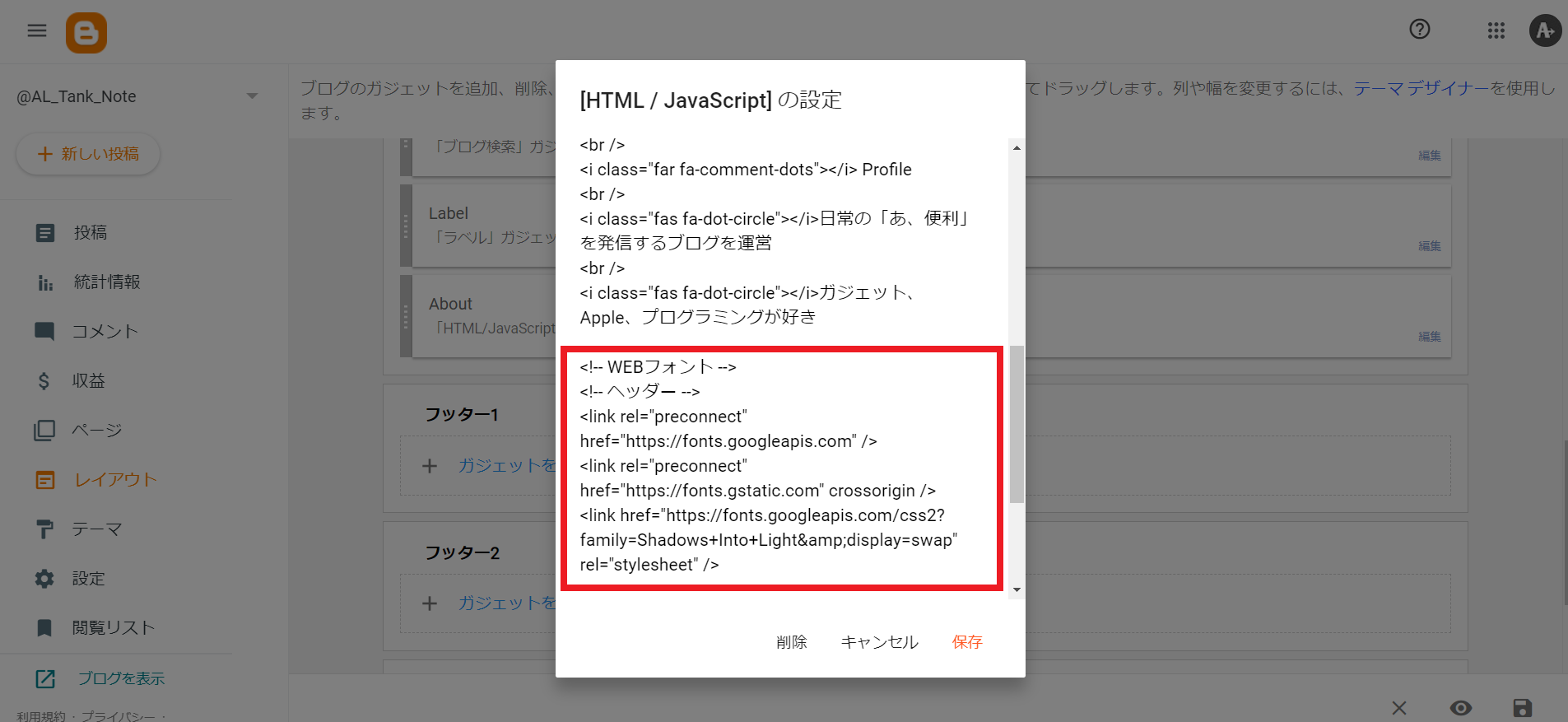Open the 投稿 posts section
This screenshot has height=722, width=1568.
pos(91,233)
